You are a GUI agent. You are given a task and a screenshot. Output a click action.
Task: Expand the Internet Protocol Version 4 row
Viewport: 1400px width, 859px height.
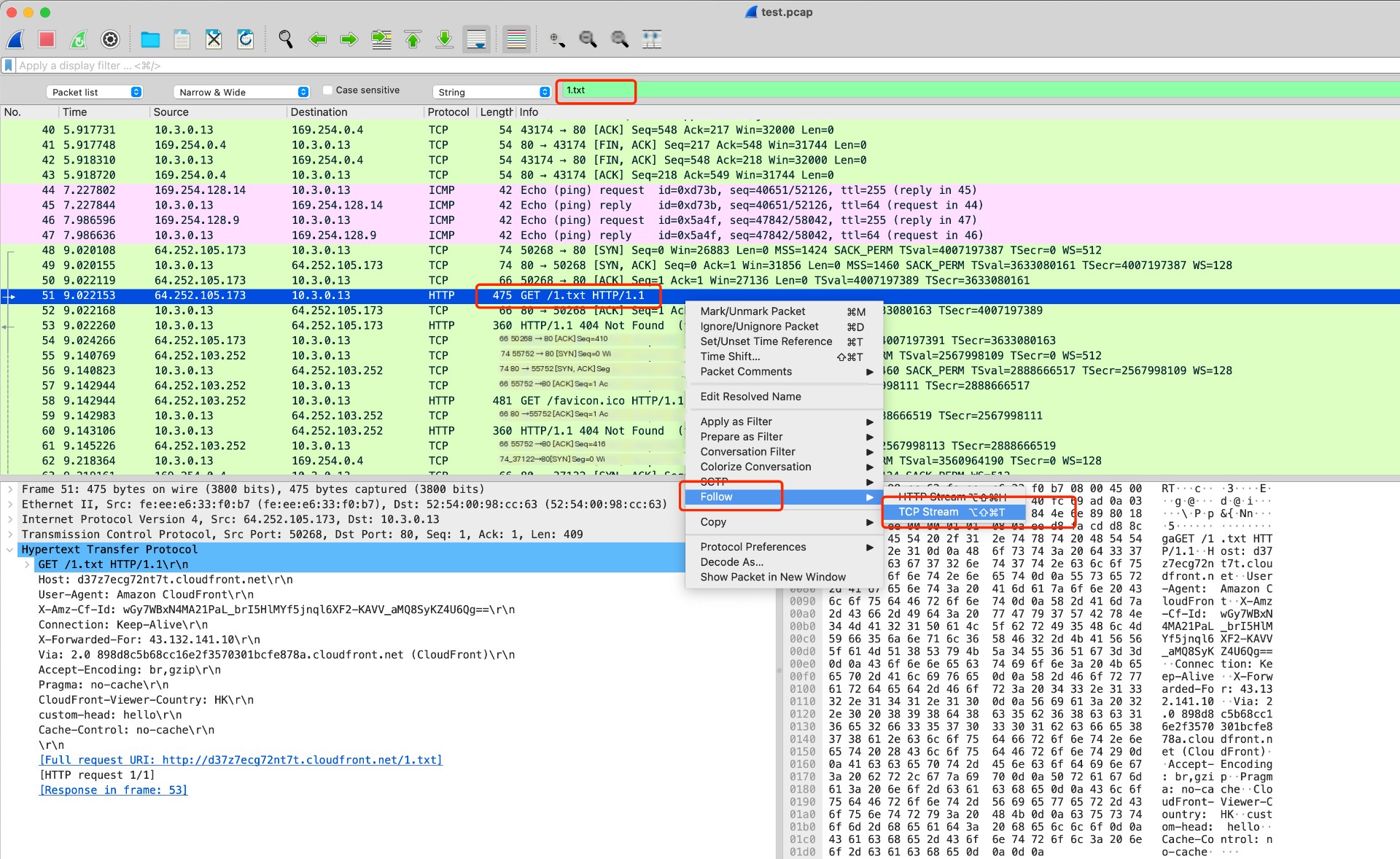click(x=10, y=519)
